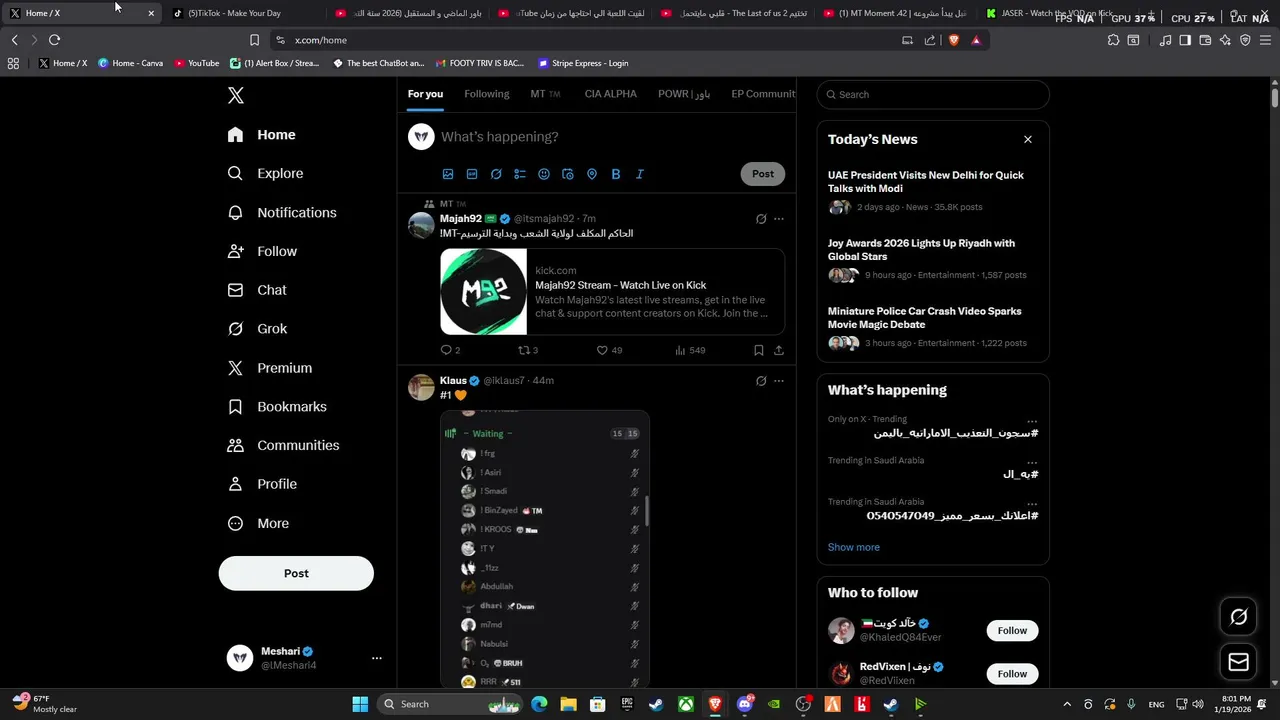Viewport: 1280px width, 720px height.
Task: Open Steam from the taskbar
Action: (x=655, y=704)
